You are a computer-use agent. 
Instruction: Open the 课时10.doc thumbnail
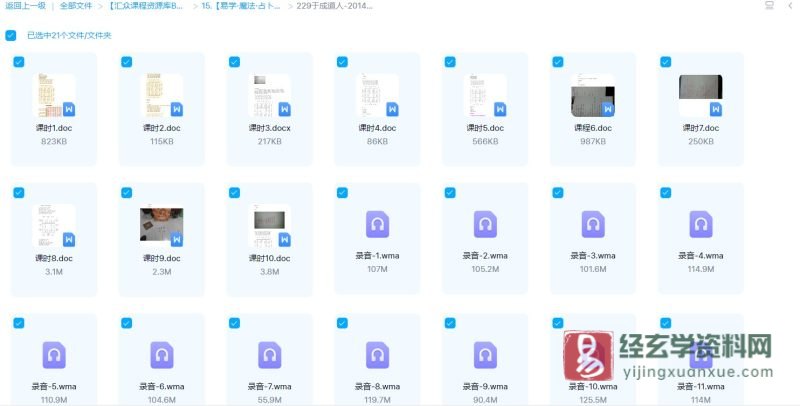[270, 225]
